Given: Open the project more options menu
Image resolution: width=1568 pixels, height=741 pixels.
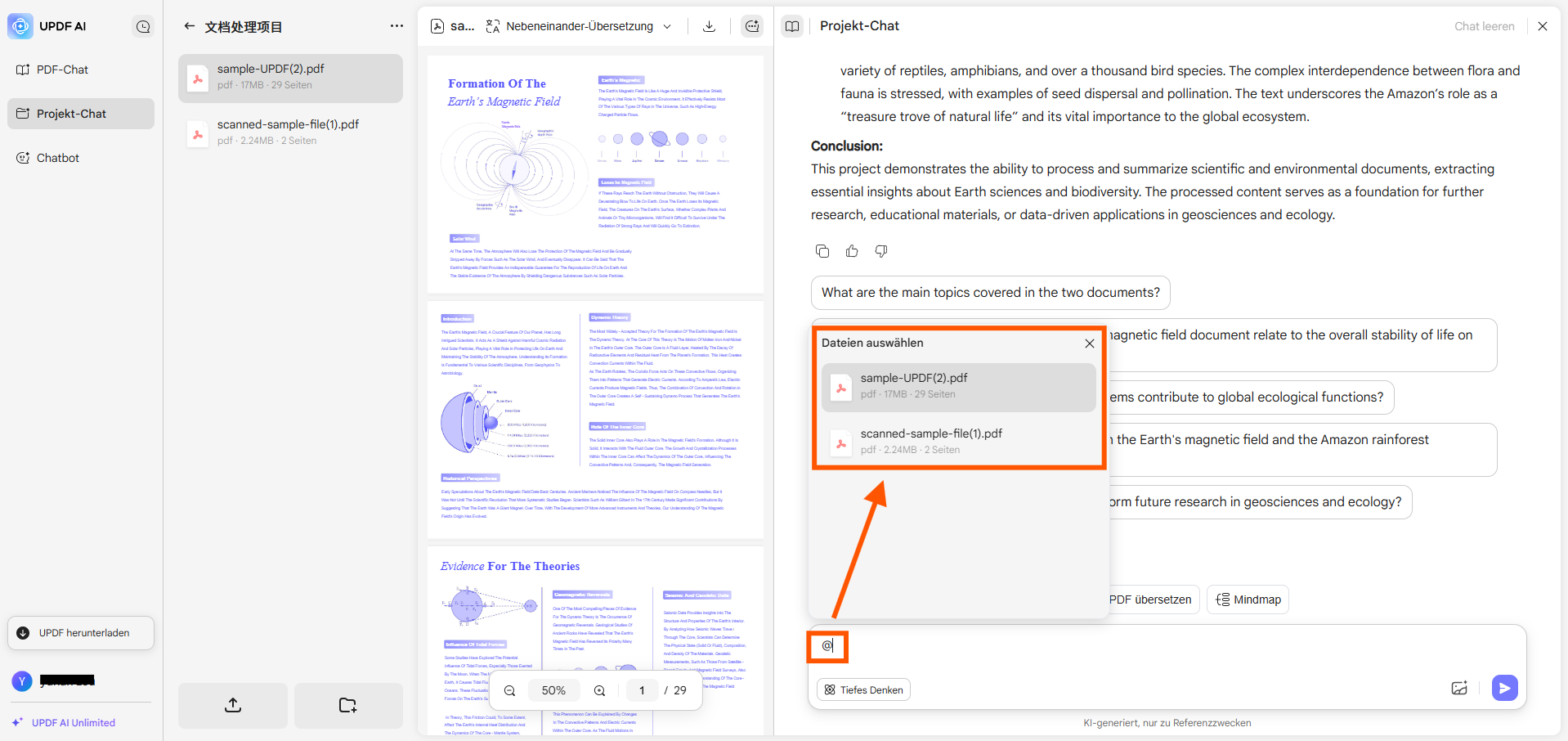Looking at the screenshot, I should [396, 26].
